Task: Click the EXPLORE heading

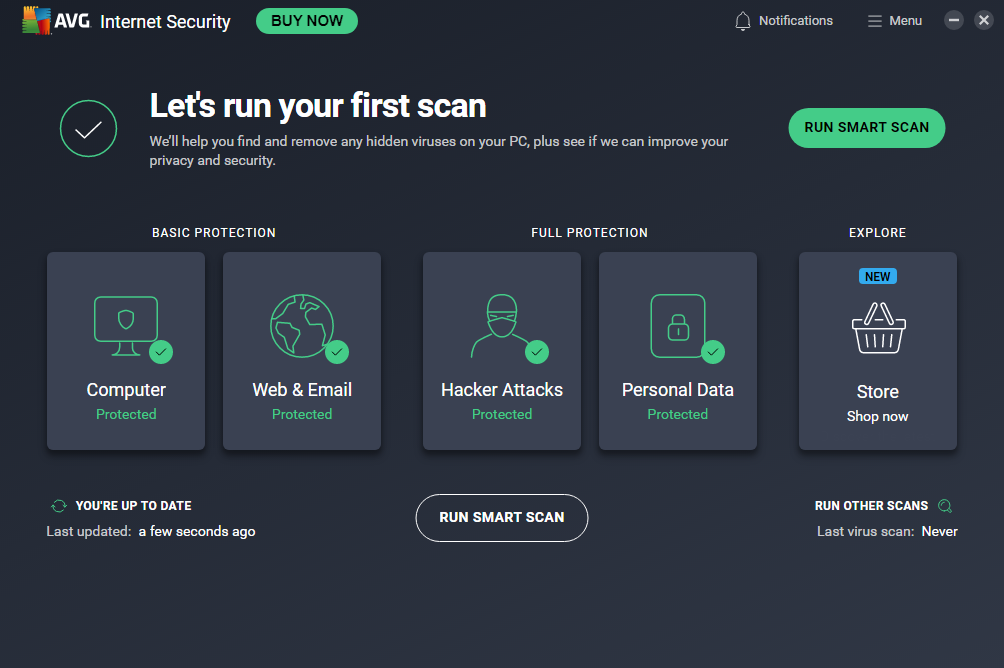Action: (878, 232)
